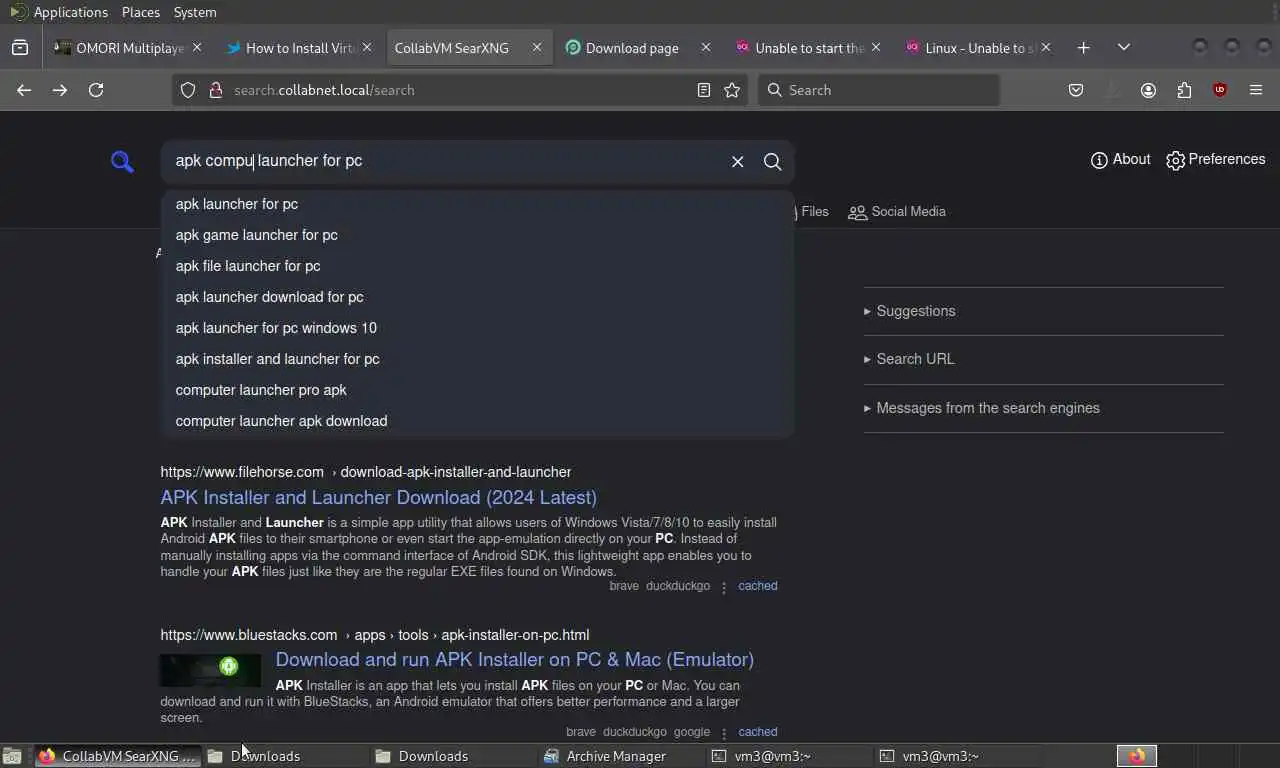The height and width of the screenshot is (768, 1280).
Task: Open three-dot menu of bluestacks result
Action: [x=724, y=733]
